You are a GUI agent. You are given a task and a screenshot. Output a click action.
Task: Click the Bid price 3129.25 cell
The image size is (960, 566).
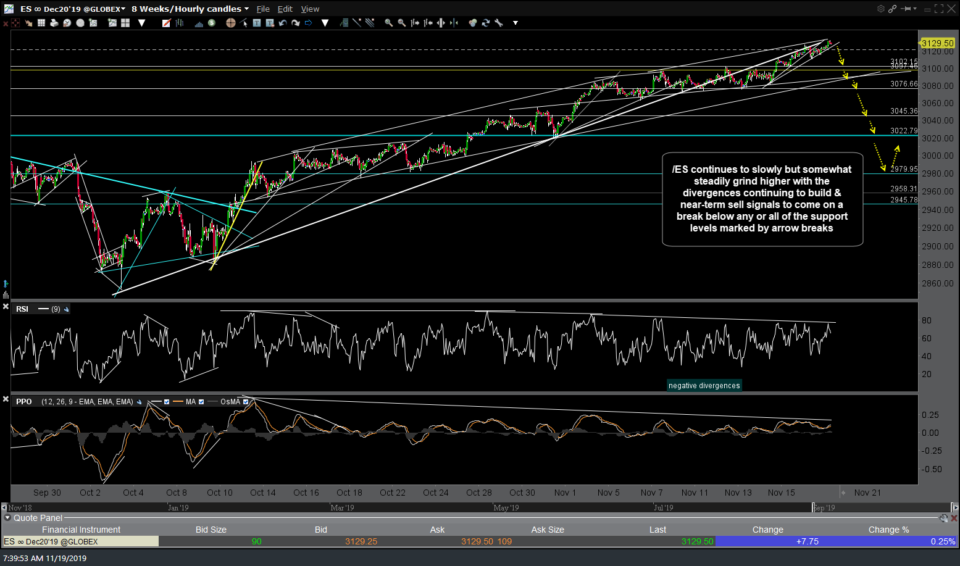coord(361,541)
